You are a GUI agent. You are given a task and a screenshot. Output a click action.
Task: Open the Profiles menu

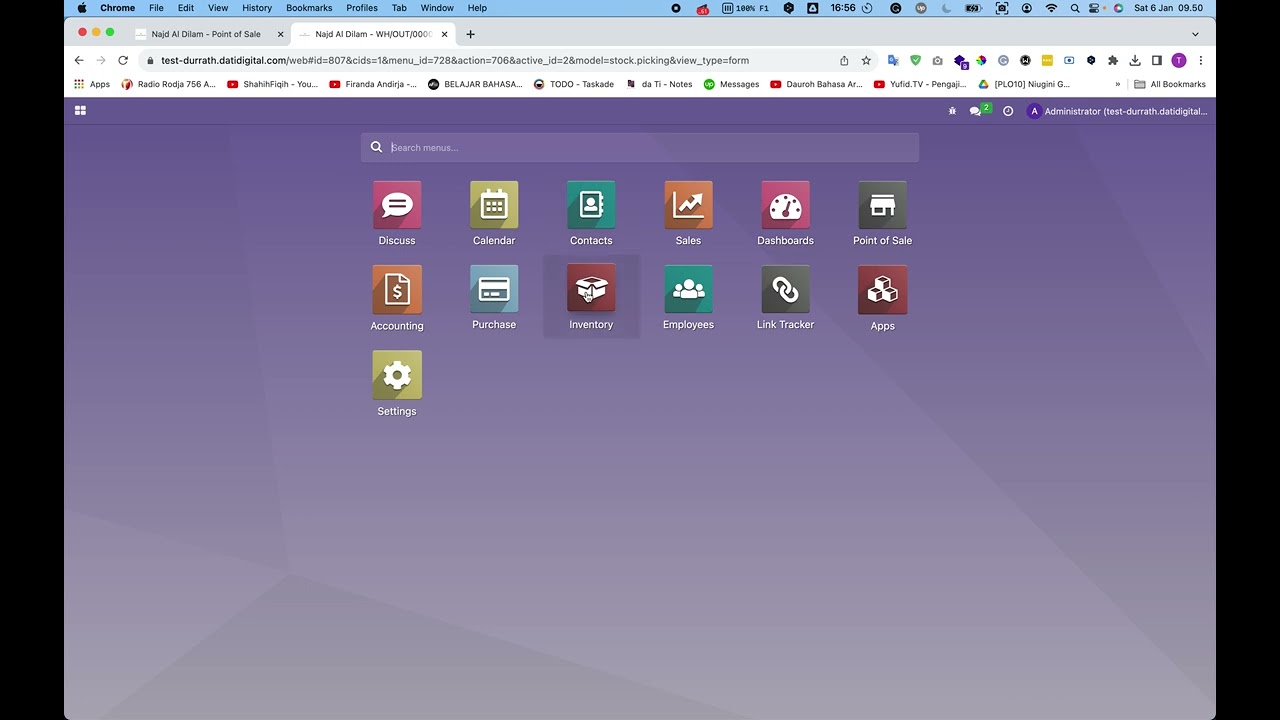(x=362, y=8)
